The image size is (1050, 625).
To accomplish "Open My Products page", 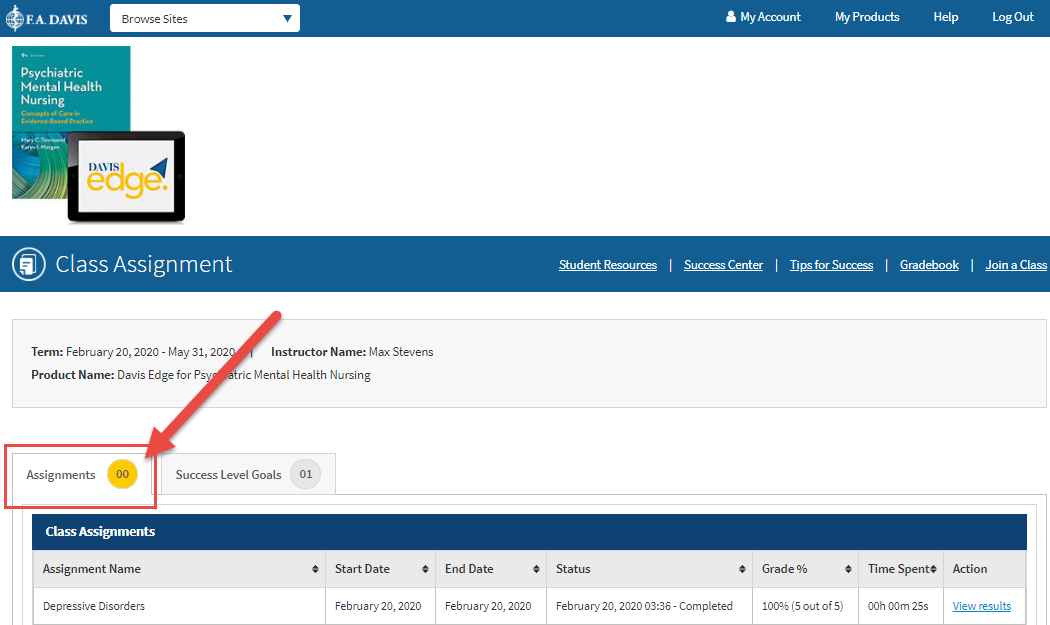I will (x=867, y=17).
